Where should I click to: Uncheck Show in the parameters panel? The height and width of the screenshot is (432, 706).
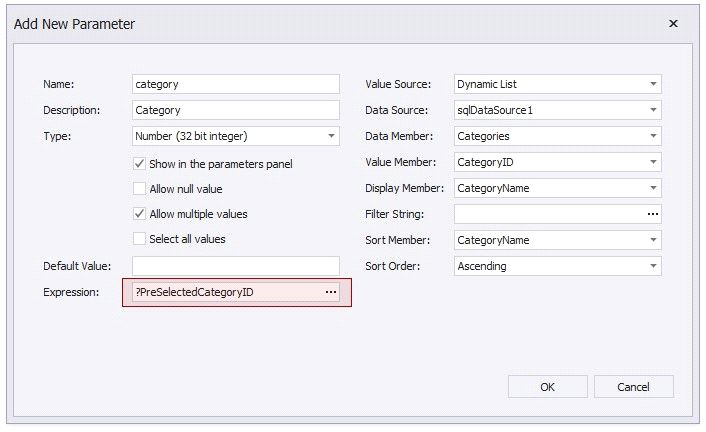click(140, 163)
